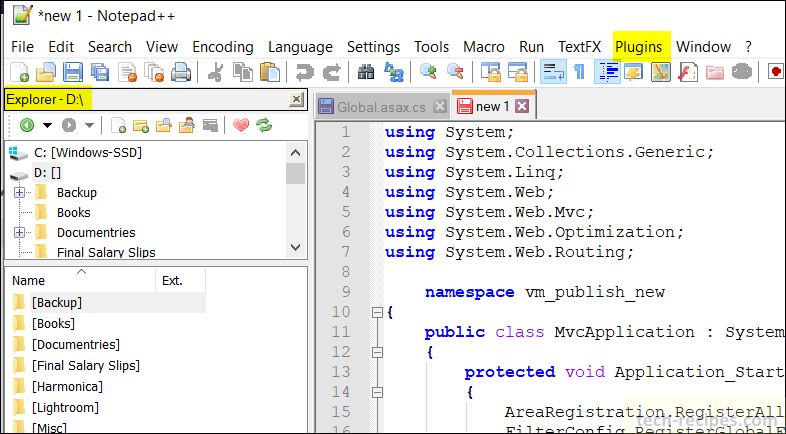Zoom out with the magnifier minus icon

click(455, 72)
